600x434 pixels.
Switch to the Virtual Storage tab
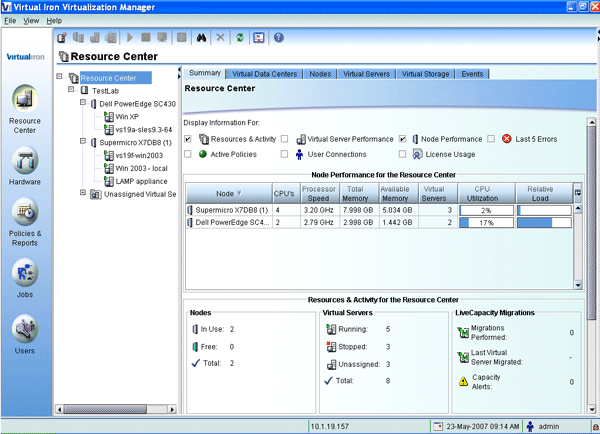(425, 74)
